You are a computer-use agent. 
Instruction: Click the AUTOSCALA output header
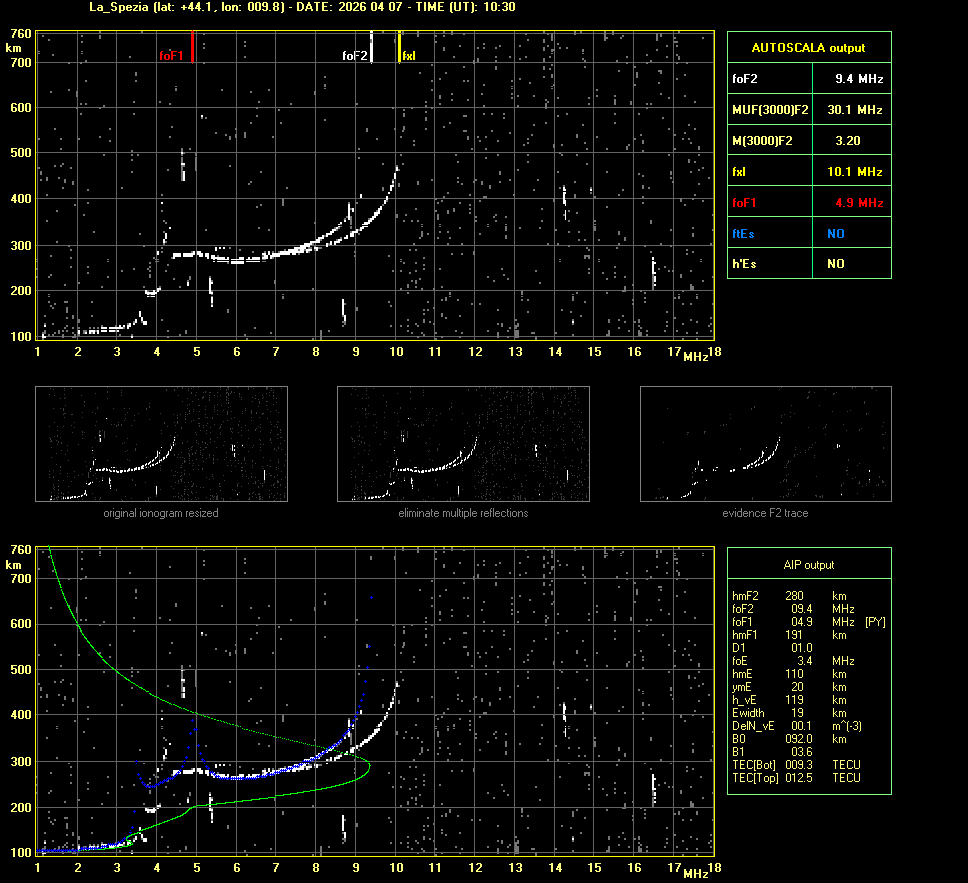(x=808, y=47)
